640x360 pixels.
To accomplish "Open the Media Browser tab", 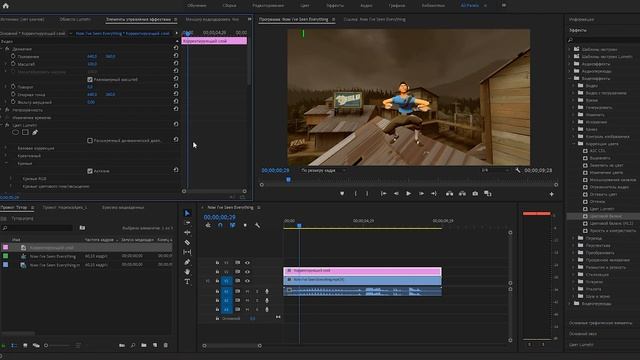I will (123, 207).
